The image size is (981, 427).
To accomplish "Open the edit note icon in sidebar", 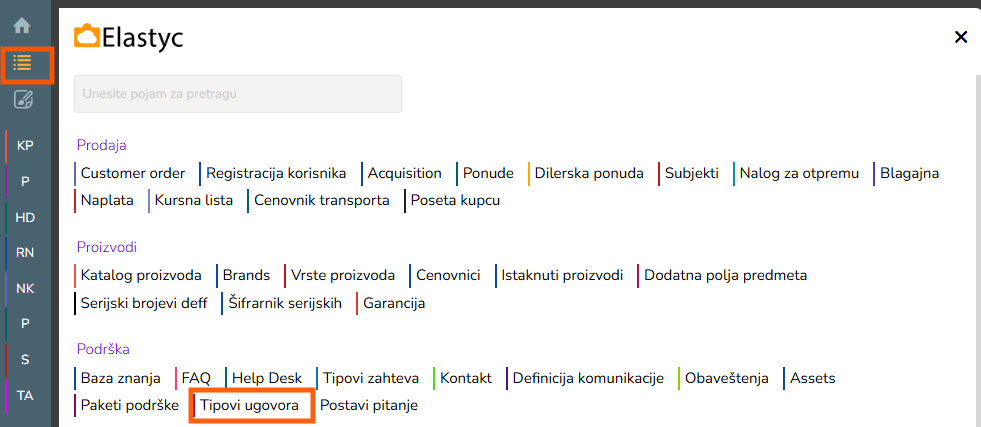I will click(22, 100).
